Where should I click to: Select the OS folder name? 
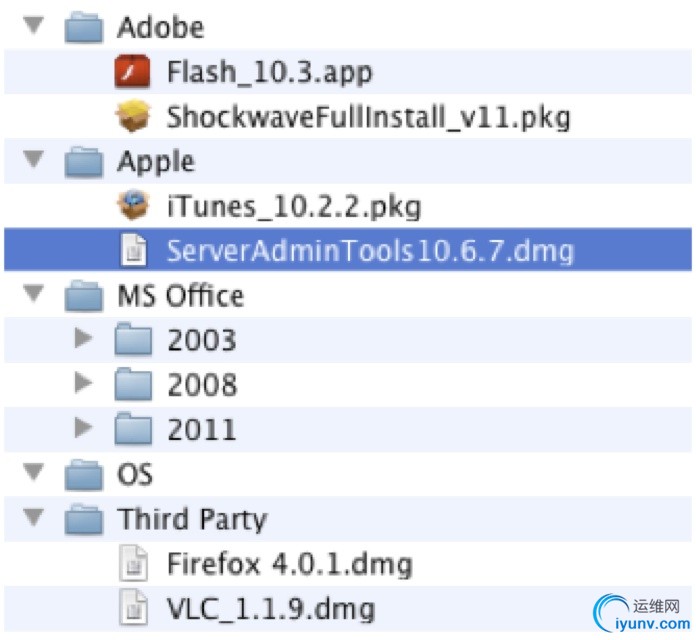(135, 474)
